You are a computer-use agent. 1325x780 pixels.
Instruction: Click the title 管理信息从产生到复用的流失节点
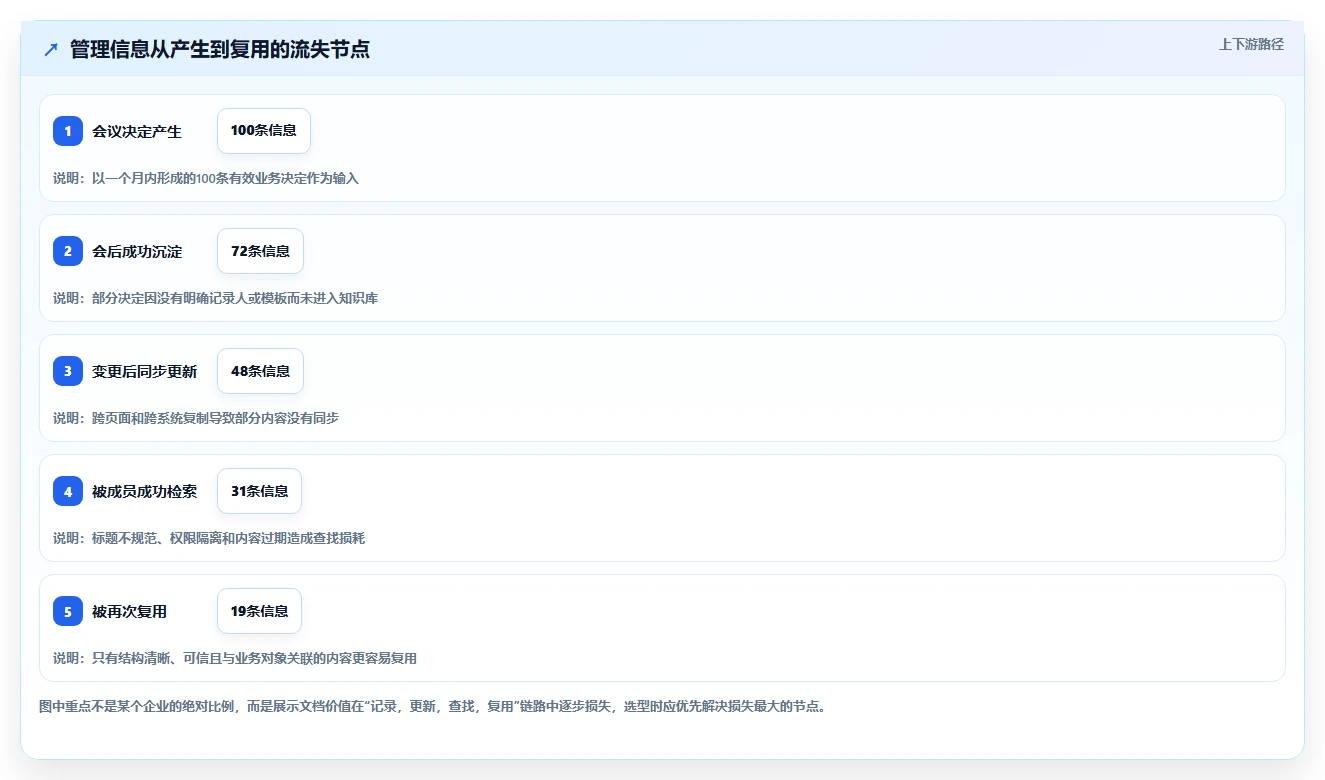[x=220, y=50]
